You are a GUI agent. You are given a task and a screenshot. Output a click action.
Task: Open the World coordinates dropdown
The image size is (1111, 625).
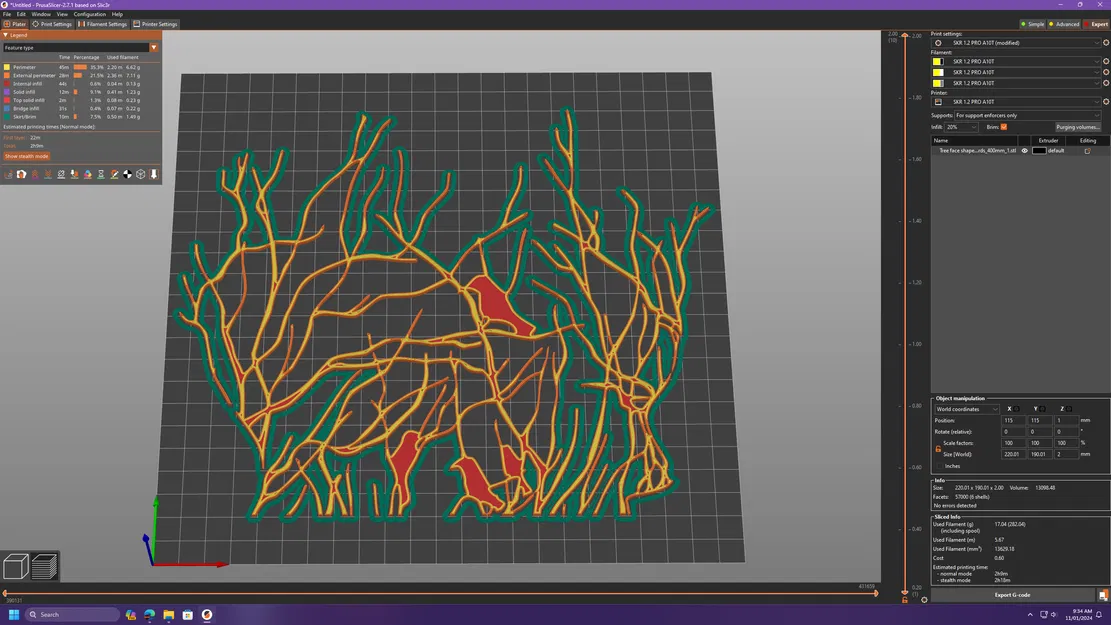click(x=966, y=409)
